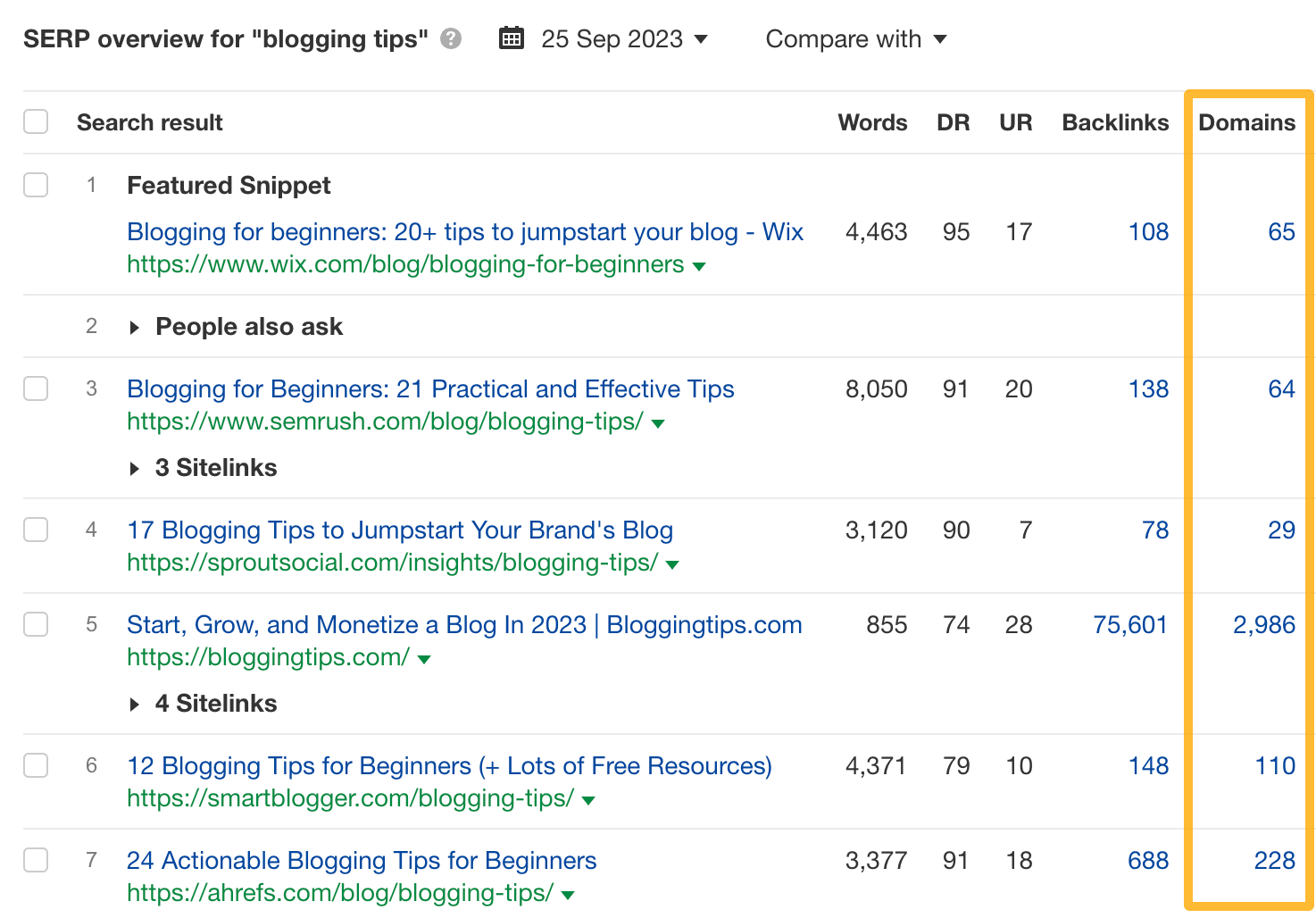Click the Domains column header
The width and height of the screenshot is (1316, 918).
click(1247, 121)
